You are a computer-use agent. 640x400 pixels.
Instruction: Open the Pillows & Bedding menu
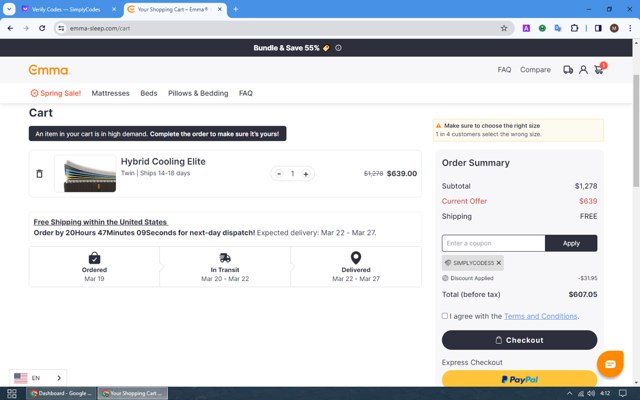[x=198, y=93]
